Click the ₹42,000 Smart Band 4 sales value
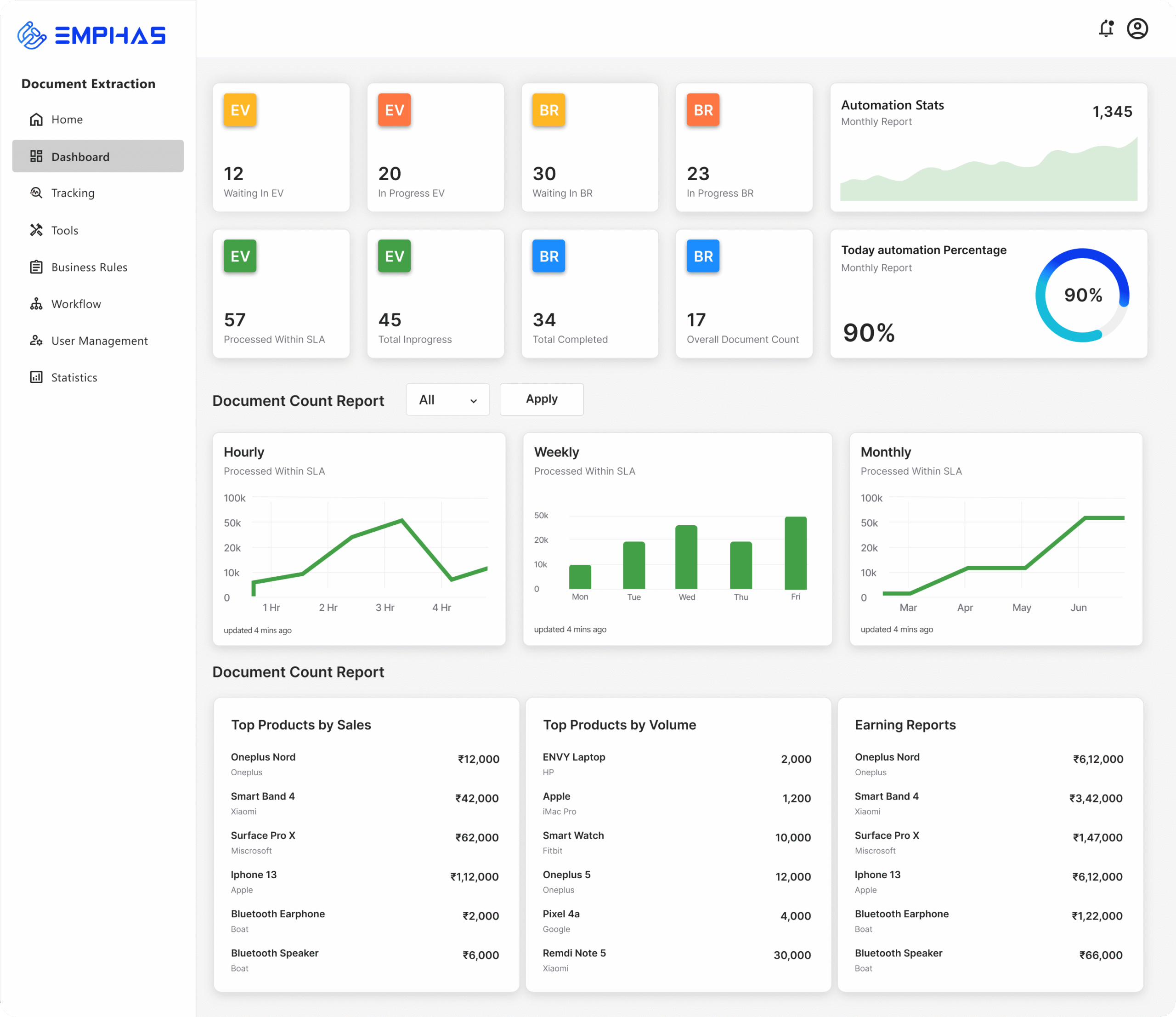1176x1017 pixels. pos(477,798)
